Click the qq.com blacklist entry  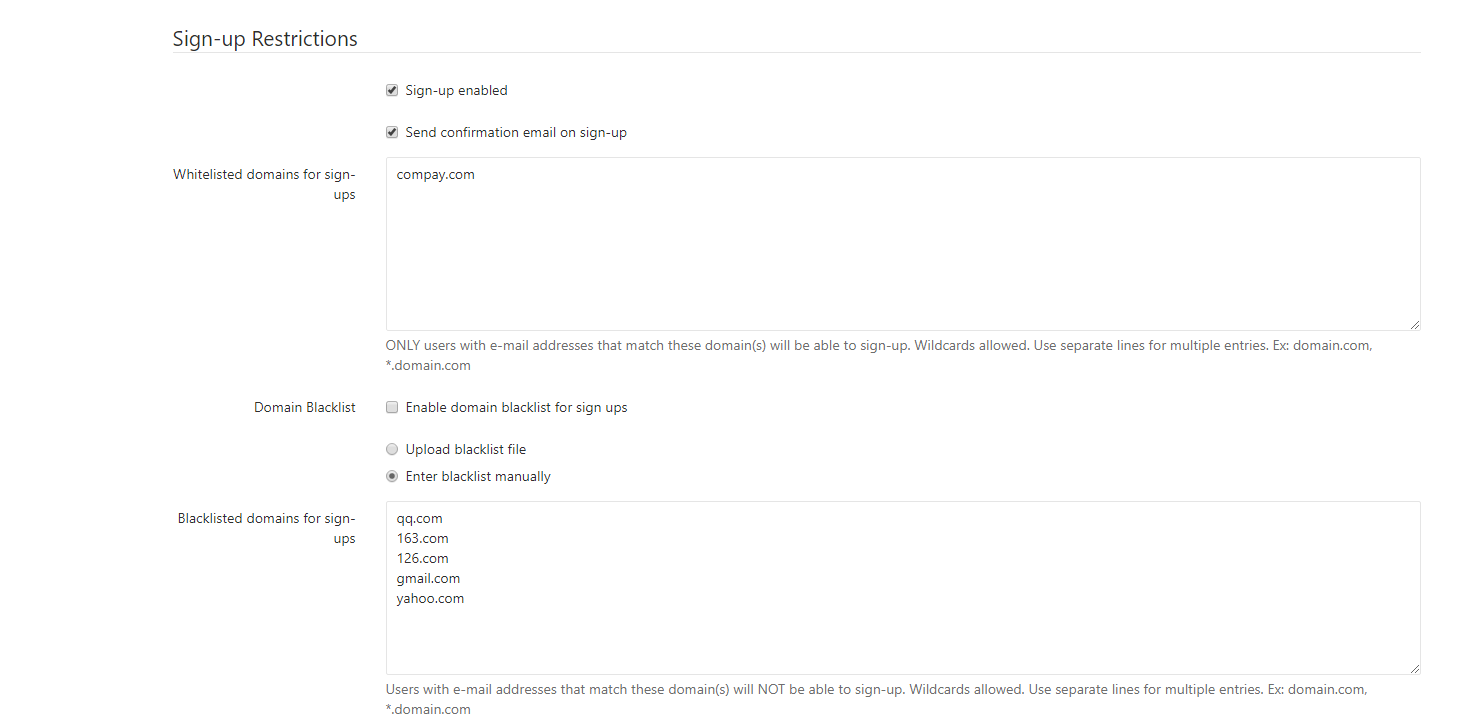[419, 519]
